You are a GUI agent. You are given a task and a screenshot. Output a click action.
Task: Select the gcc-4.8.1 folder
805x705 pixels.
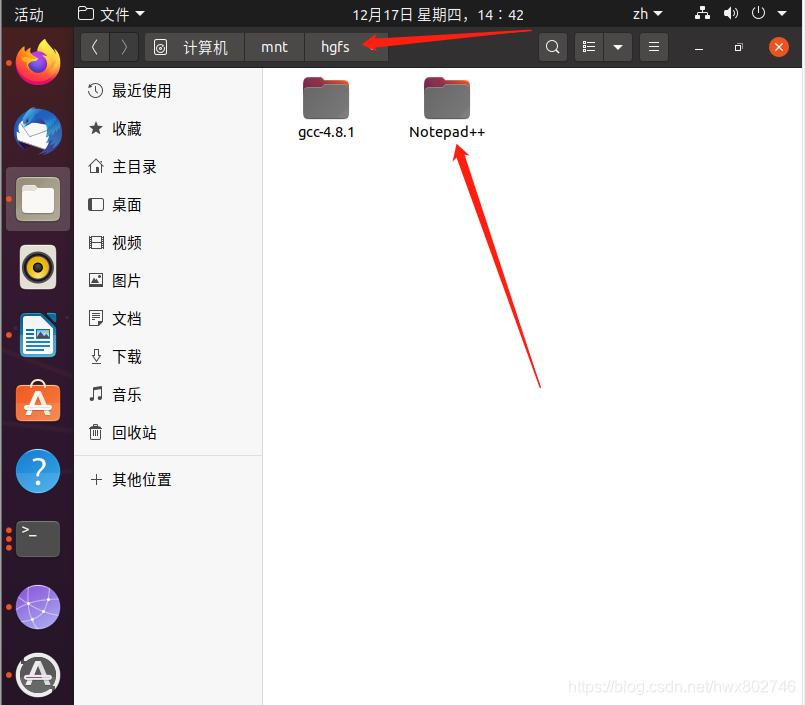(x=326, y=109)
